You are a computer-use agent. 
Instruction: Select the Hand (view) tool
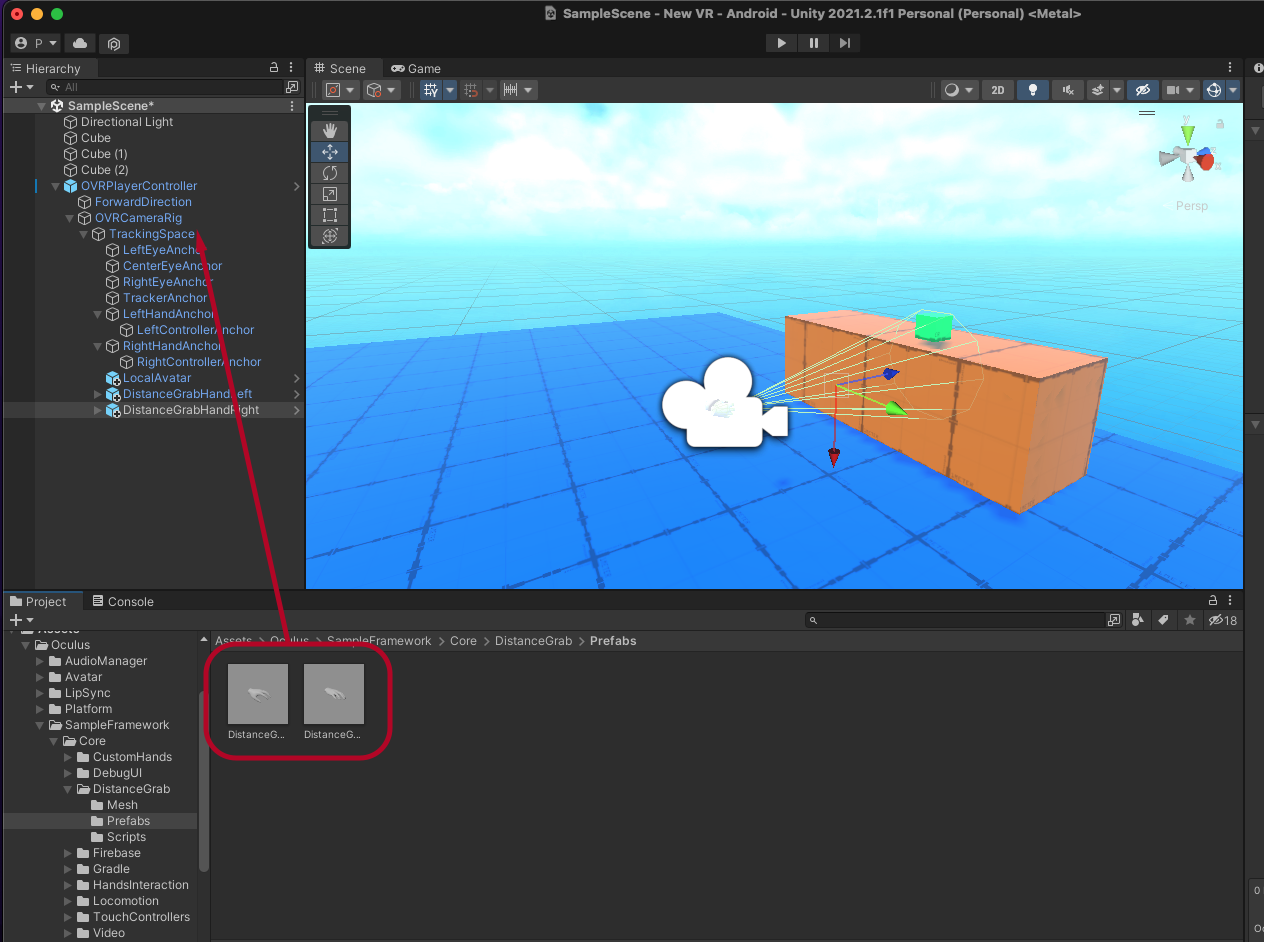[330, 130]
